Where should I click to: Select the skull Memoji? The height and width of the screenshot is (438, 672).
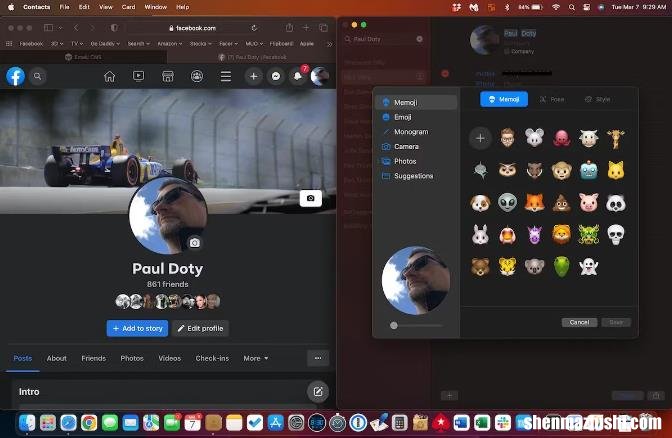coord(615,235)
